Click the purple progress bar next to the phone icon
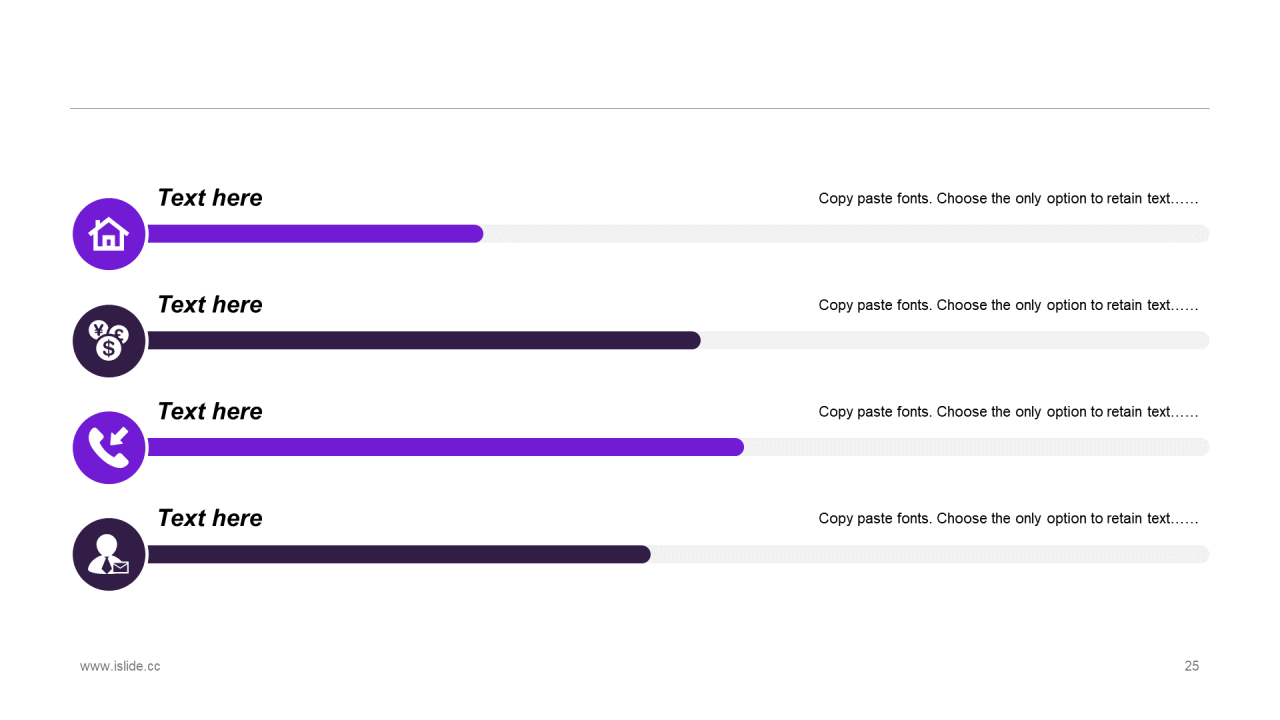1280x720 pixels. tap(445, 447)
